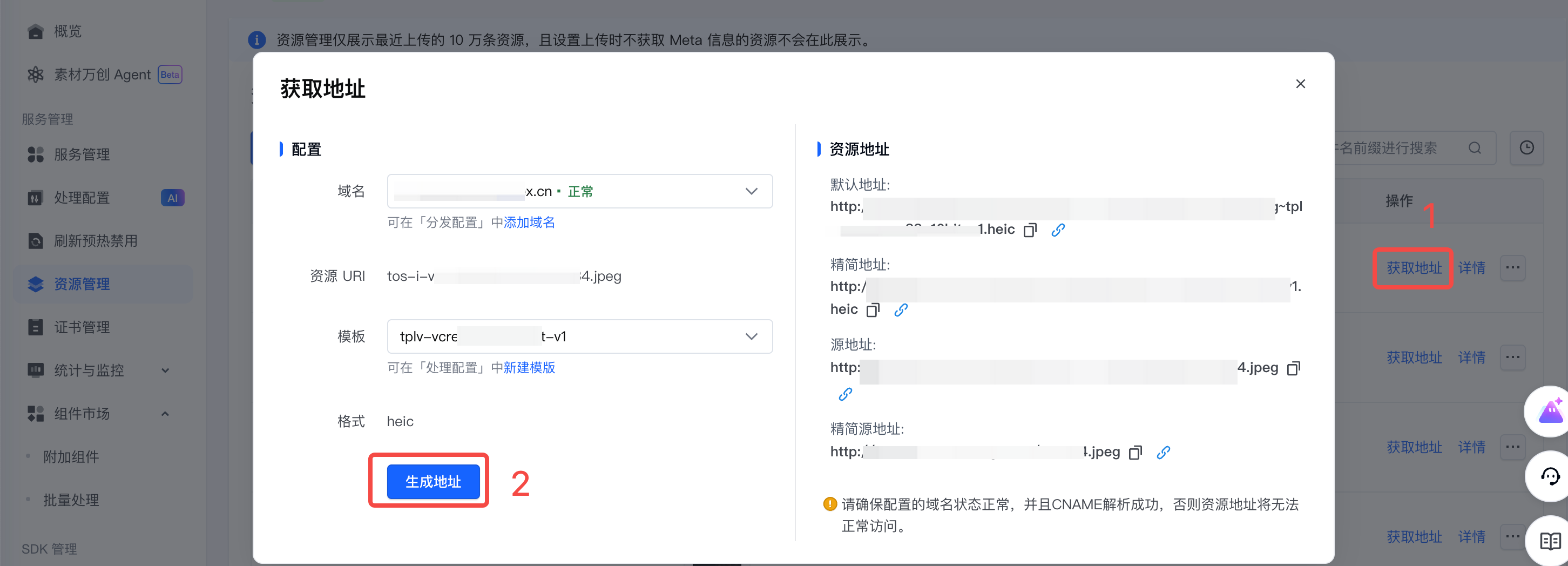Open the customer support headset button
1568x566 pixels.
(1549, 476)
